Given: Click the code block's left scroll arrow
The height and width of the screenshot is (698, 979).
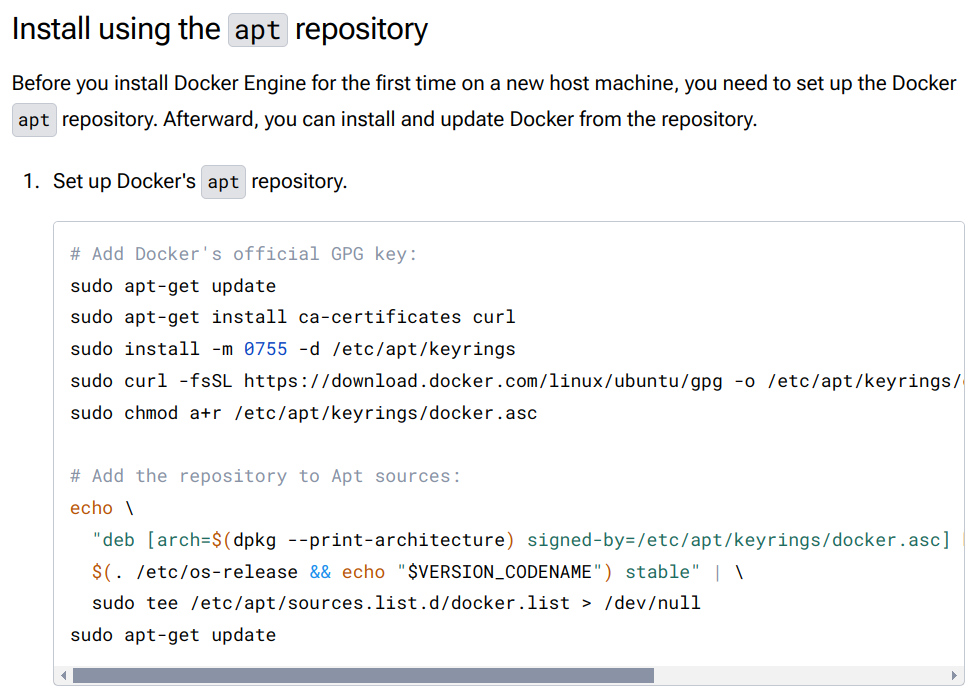Looking at the screenshot, I should (x=63, y=676).
